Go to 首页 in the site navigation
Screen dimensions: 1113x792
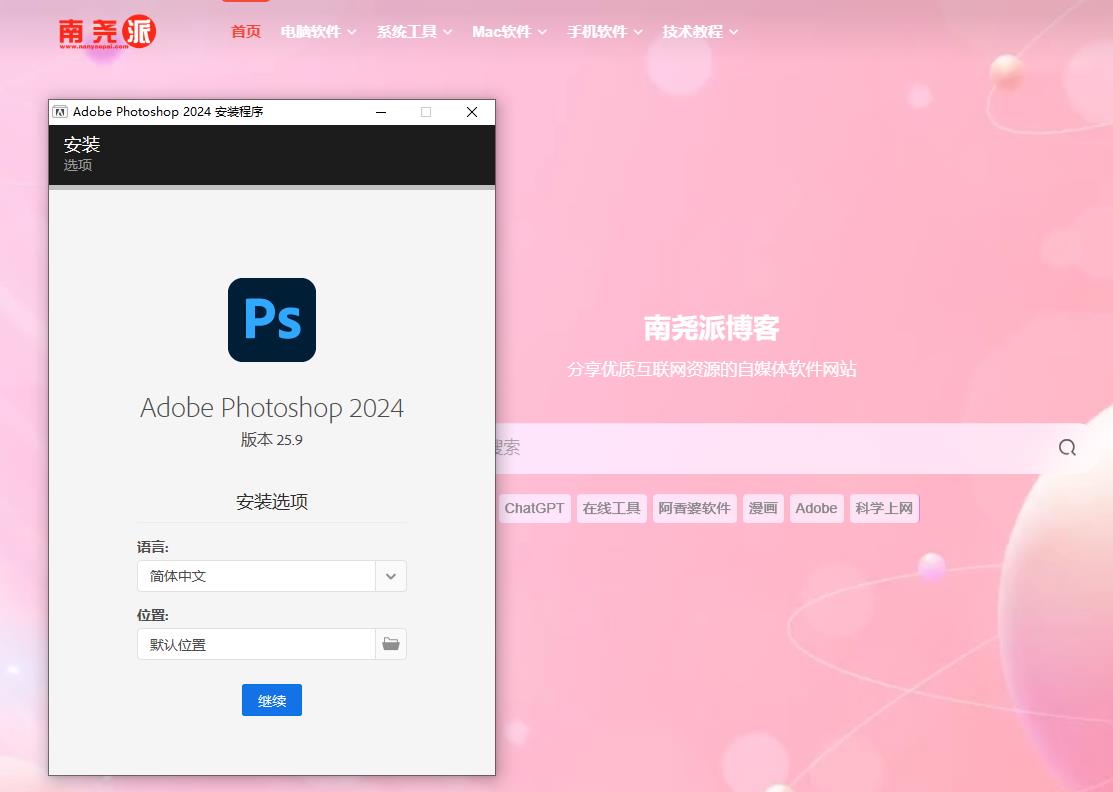coord(246,32)
